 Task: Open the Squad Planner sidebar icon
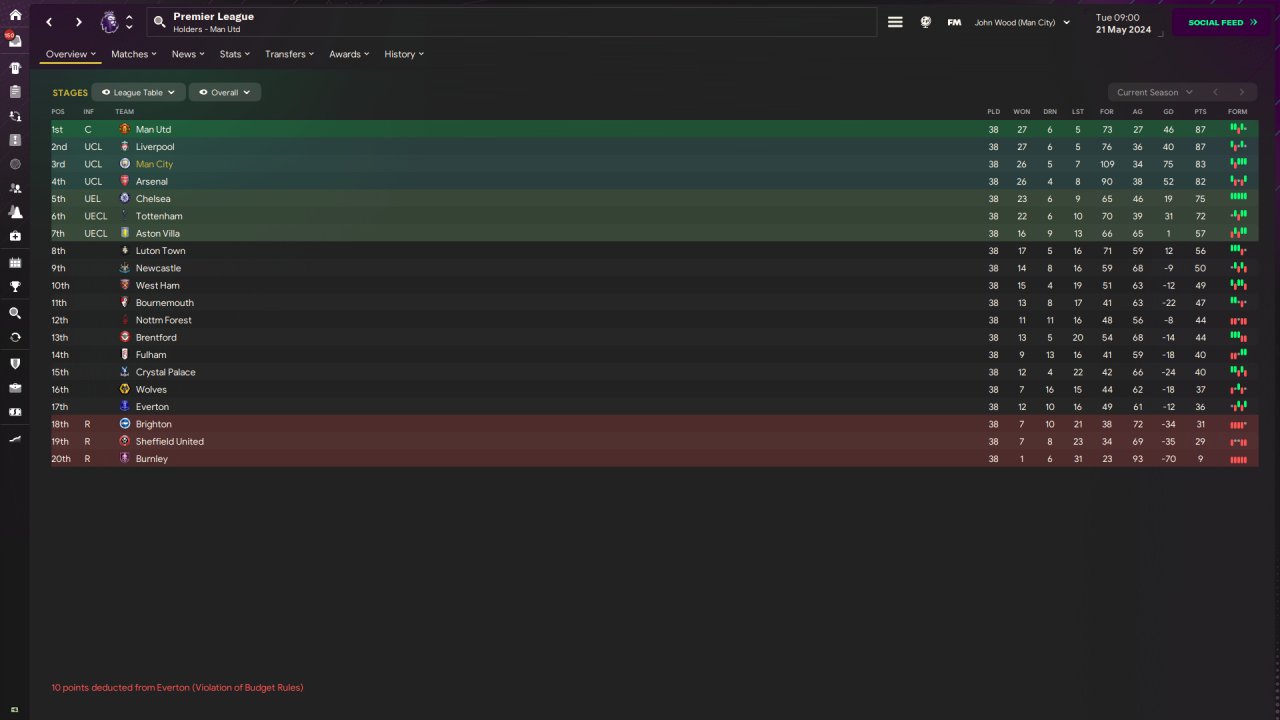[x=15, y=92]
